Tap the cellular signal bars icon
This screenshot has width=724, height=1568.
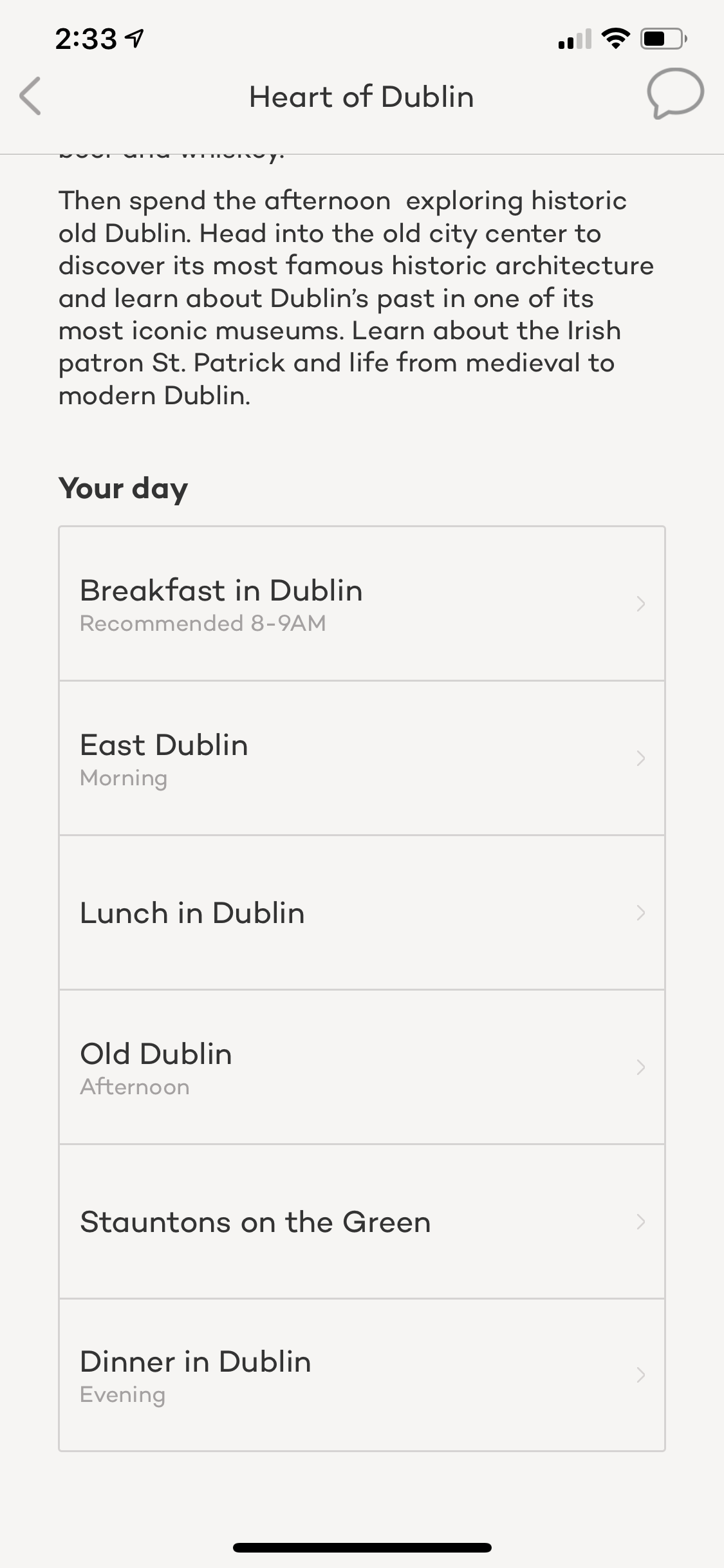pyautogui.click(x=575, y=40)
